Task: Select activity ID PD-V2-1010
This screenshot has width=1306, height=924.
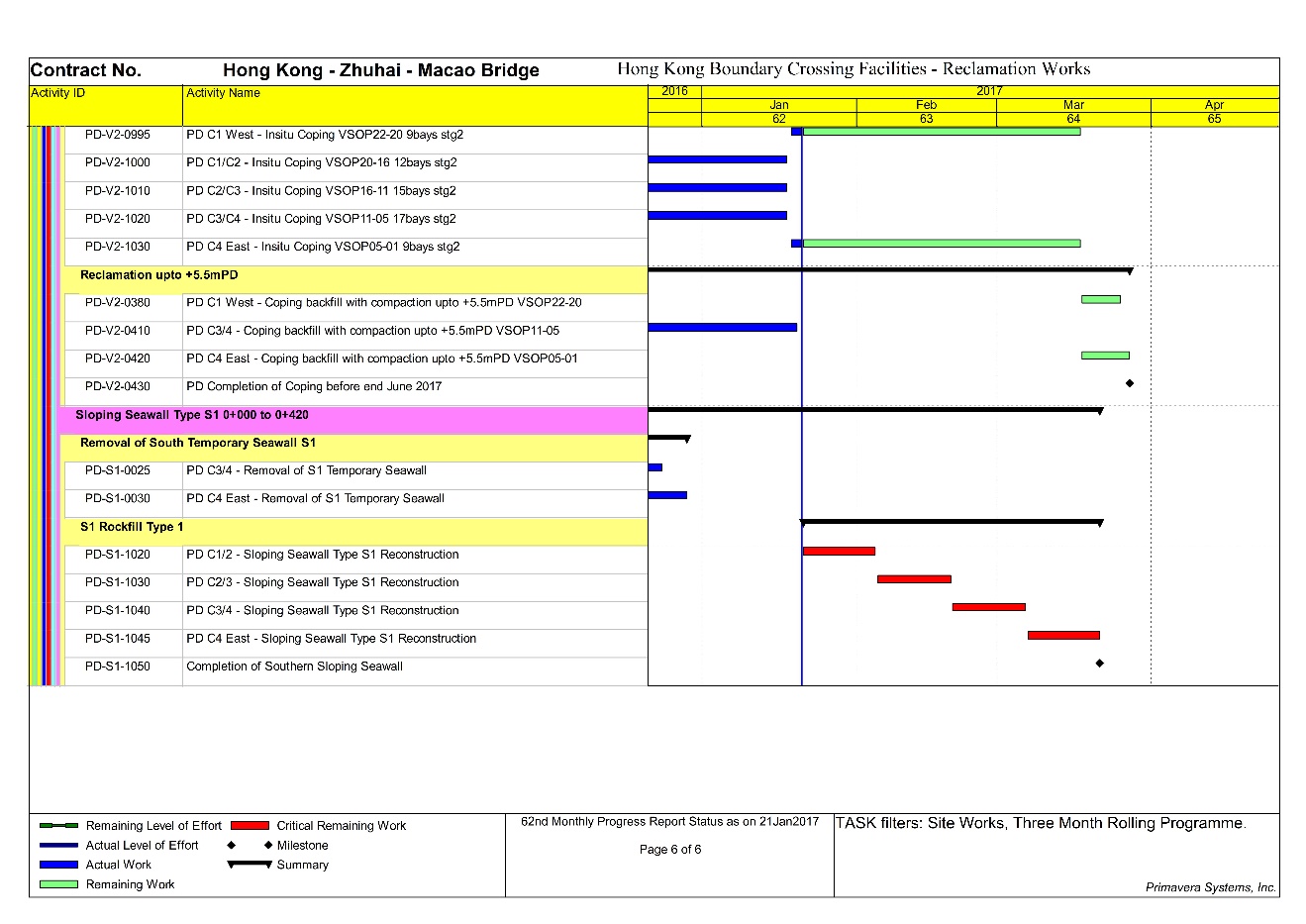Action: pos(118,191)
